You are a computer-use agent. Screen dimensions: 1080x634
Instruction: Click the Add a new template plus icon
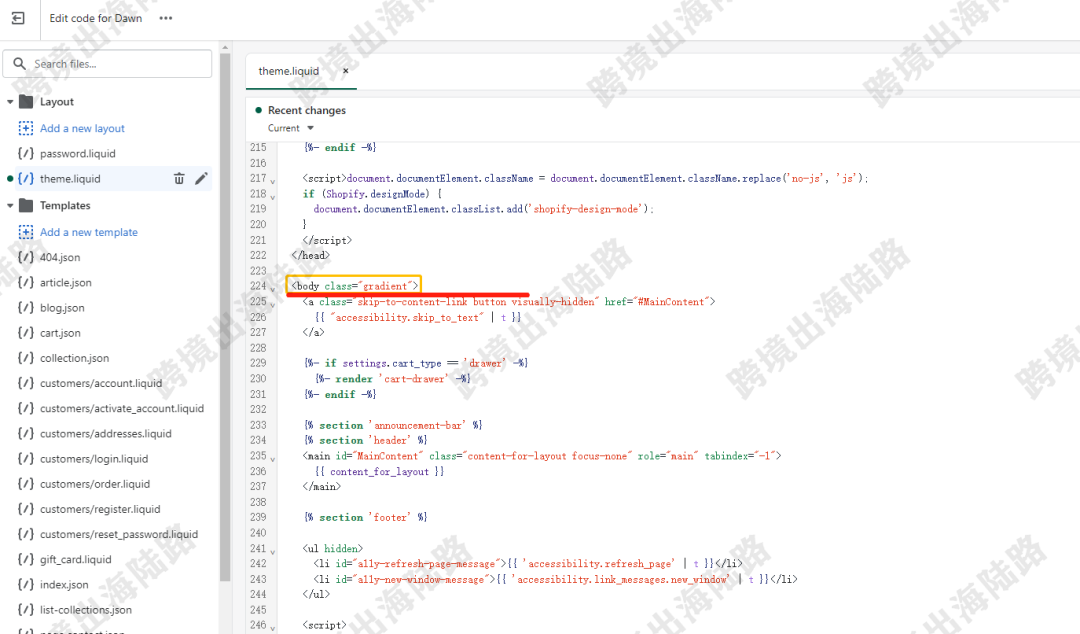(25, 232)
